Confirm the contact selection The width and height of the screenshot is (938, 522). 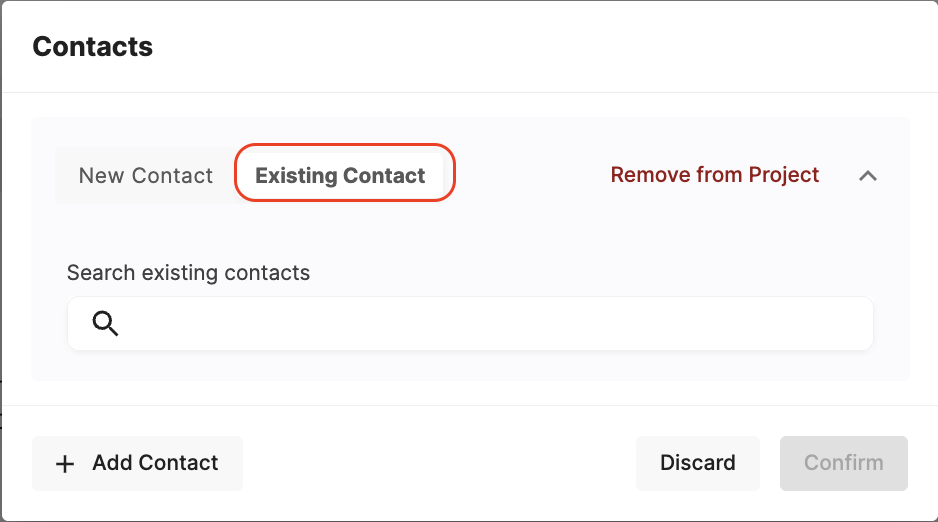pyautogui.click(x=843, y=463)
